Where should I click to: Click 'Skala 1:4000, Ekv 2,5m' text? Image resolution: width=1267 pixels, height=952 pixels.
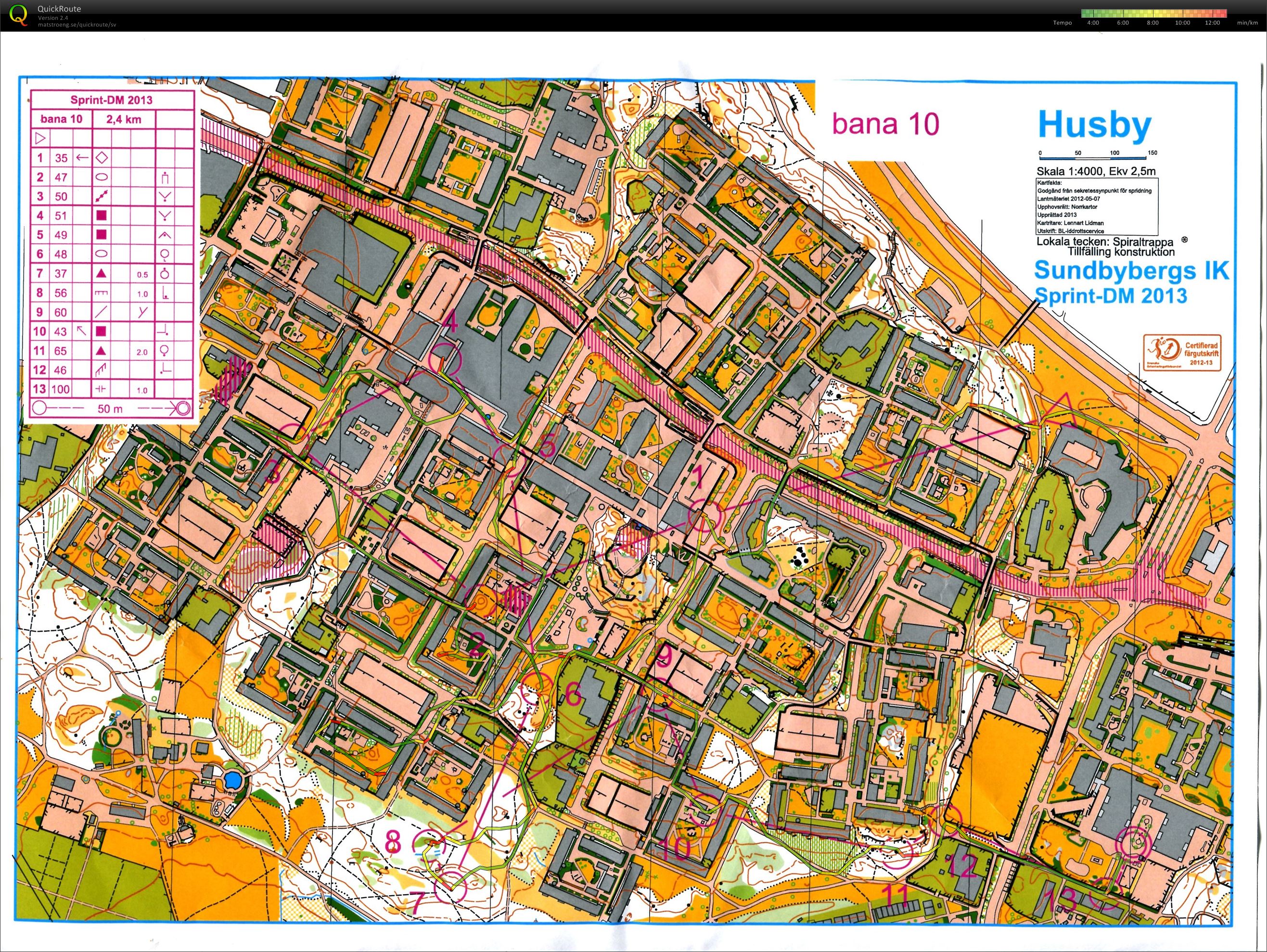tap(1096, 171)
